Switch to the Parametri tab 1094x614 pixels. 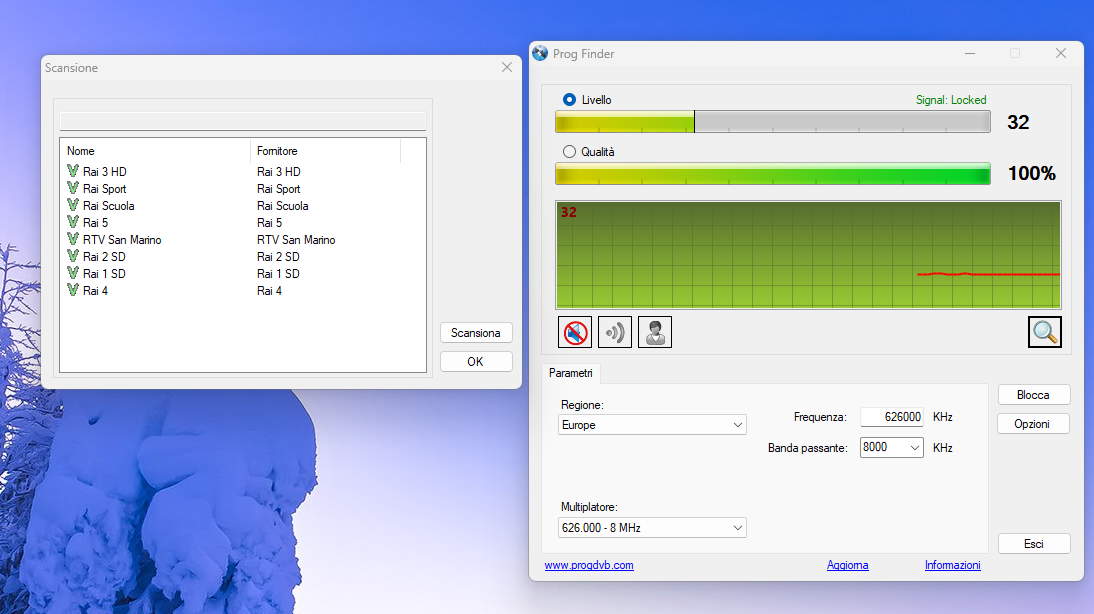[x=571, y=373]
